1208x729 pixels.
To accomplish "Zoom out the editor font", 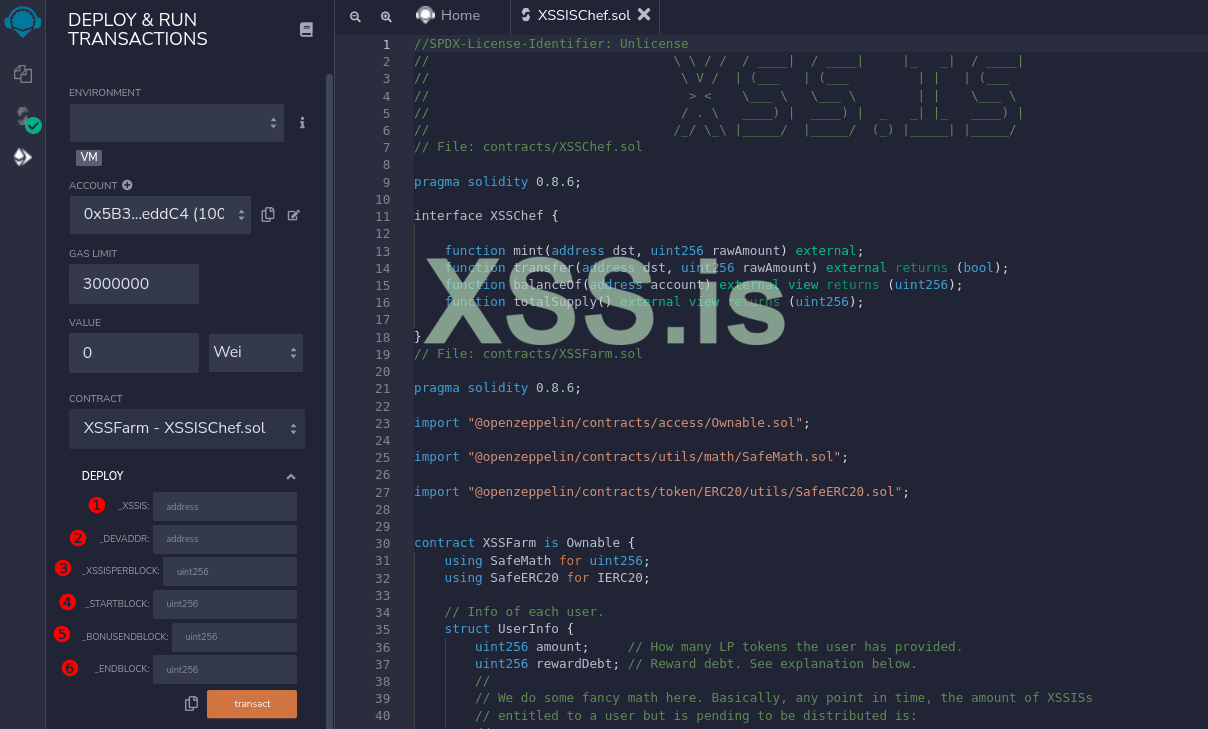I will point(355,17).
